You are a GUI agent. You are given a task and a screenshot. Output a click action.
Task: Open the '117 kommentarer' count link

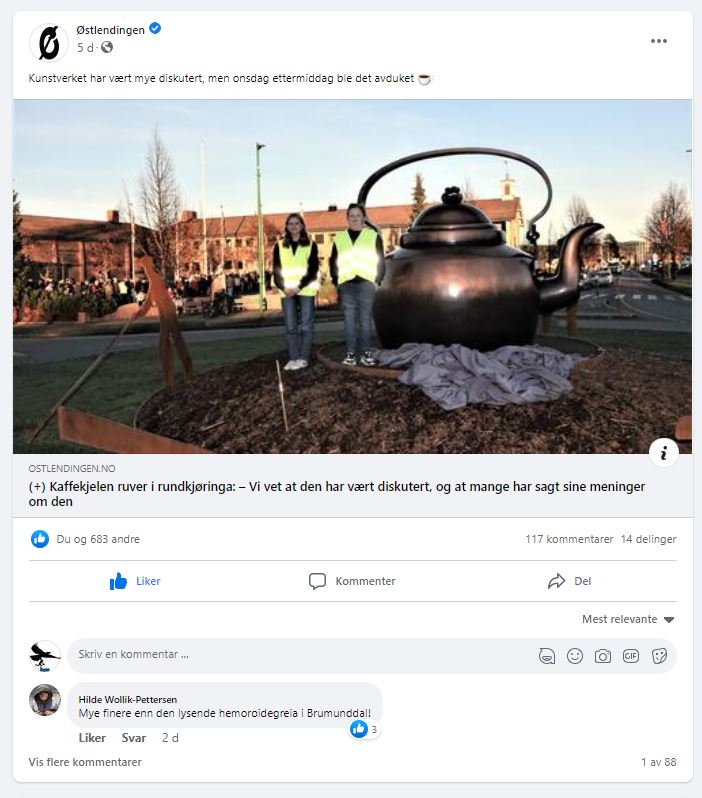(569, 539)
